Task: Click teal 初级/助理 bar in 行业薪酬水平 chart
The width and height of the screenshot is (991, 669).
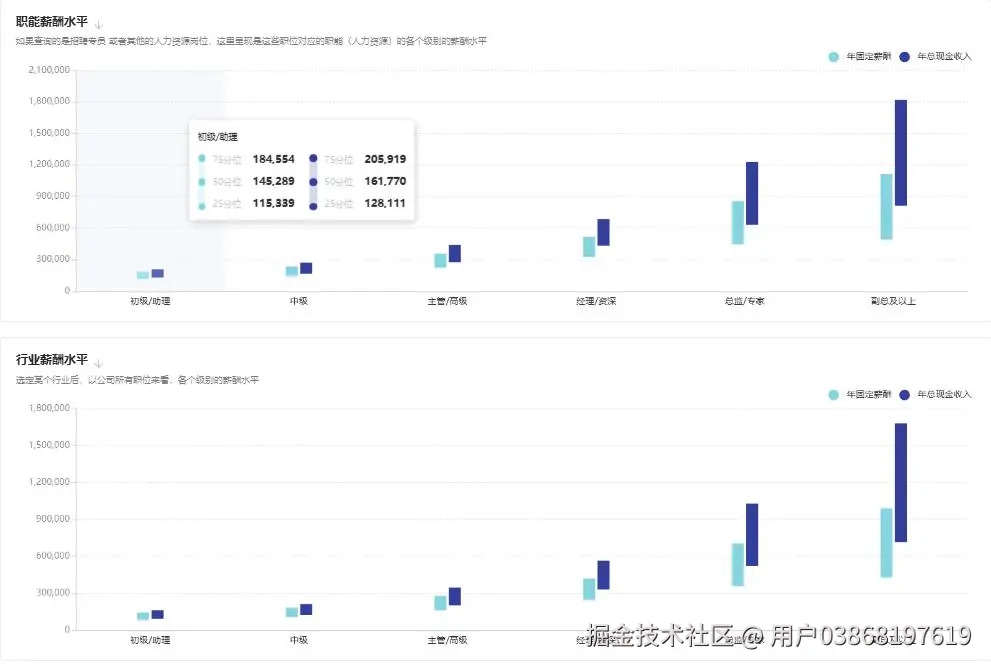Action: 143,616
